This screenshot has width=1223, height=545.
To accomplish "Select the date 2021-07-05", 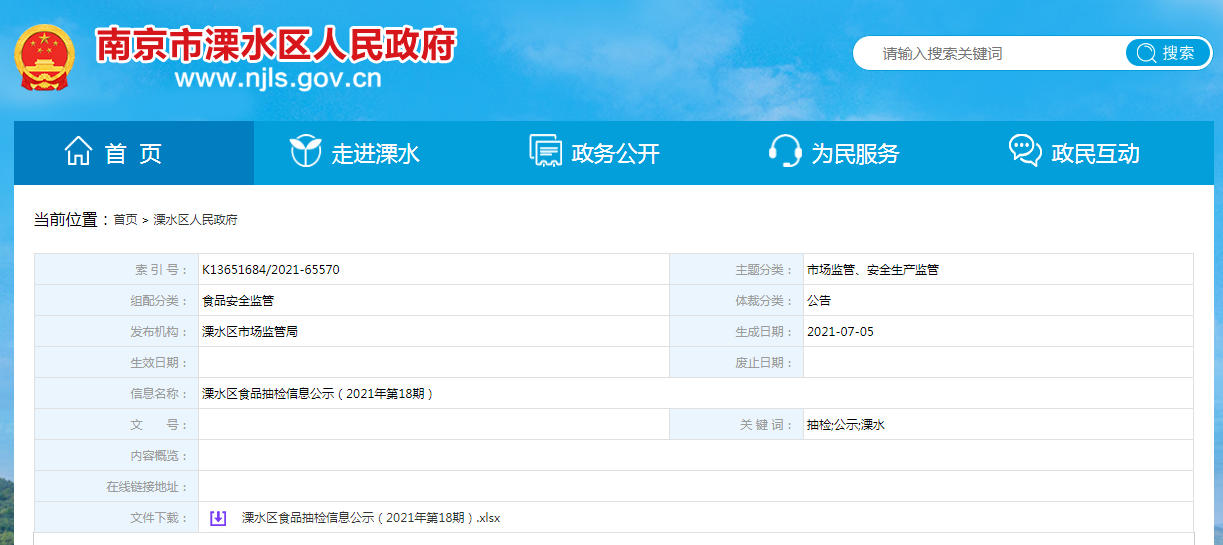I will (840, 332).
